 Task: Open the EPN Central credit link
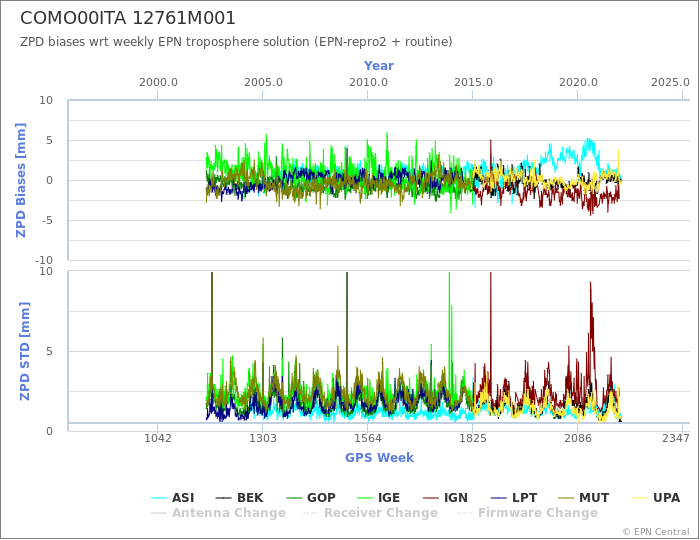656,532
